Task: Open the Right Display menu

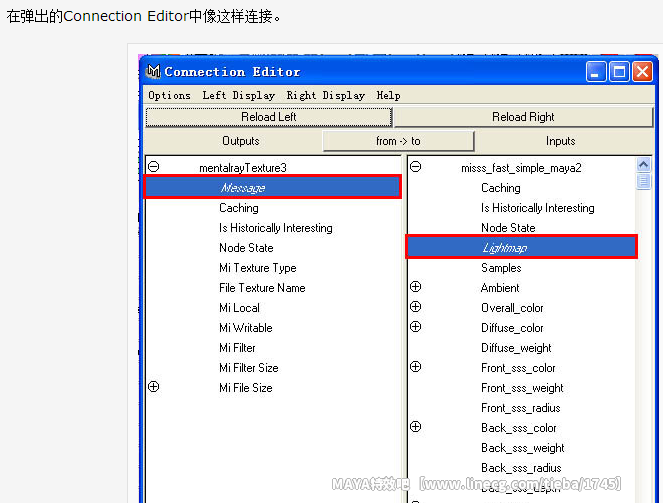Action: click(326, 96)
